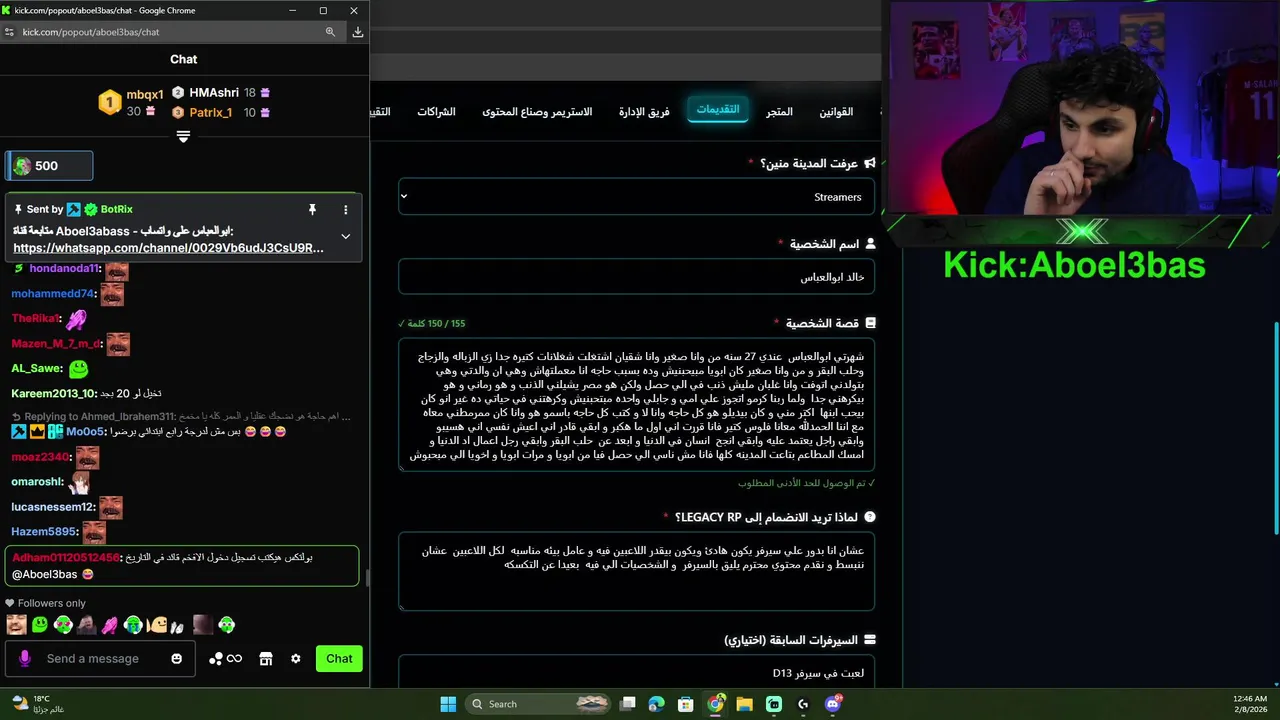Click the why join LEGACY RP textarea
Viewport: 1280px width, 720px height.
coord(636,572)
